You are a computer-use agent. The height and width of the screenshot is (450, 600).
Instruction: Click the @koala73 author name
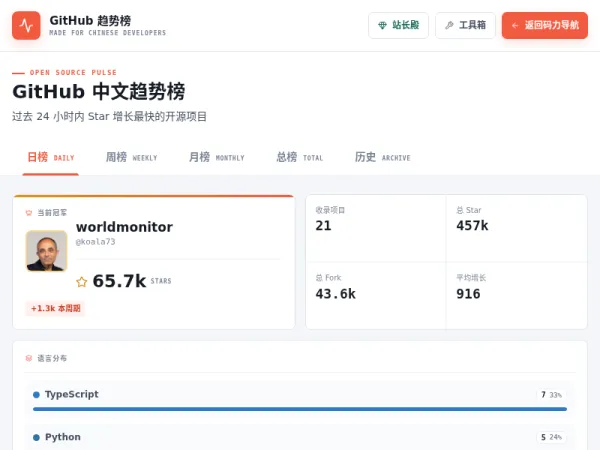[x=95, y=242]
